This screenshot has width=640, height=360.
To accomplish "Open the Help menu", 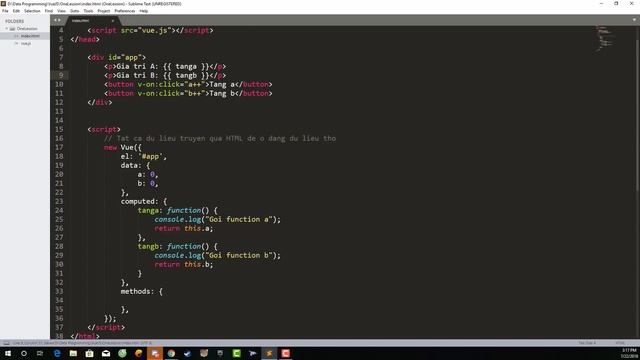I will click(144, 11).
